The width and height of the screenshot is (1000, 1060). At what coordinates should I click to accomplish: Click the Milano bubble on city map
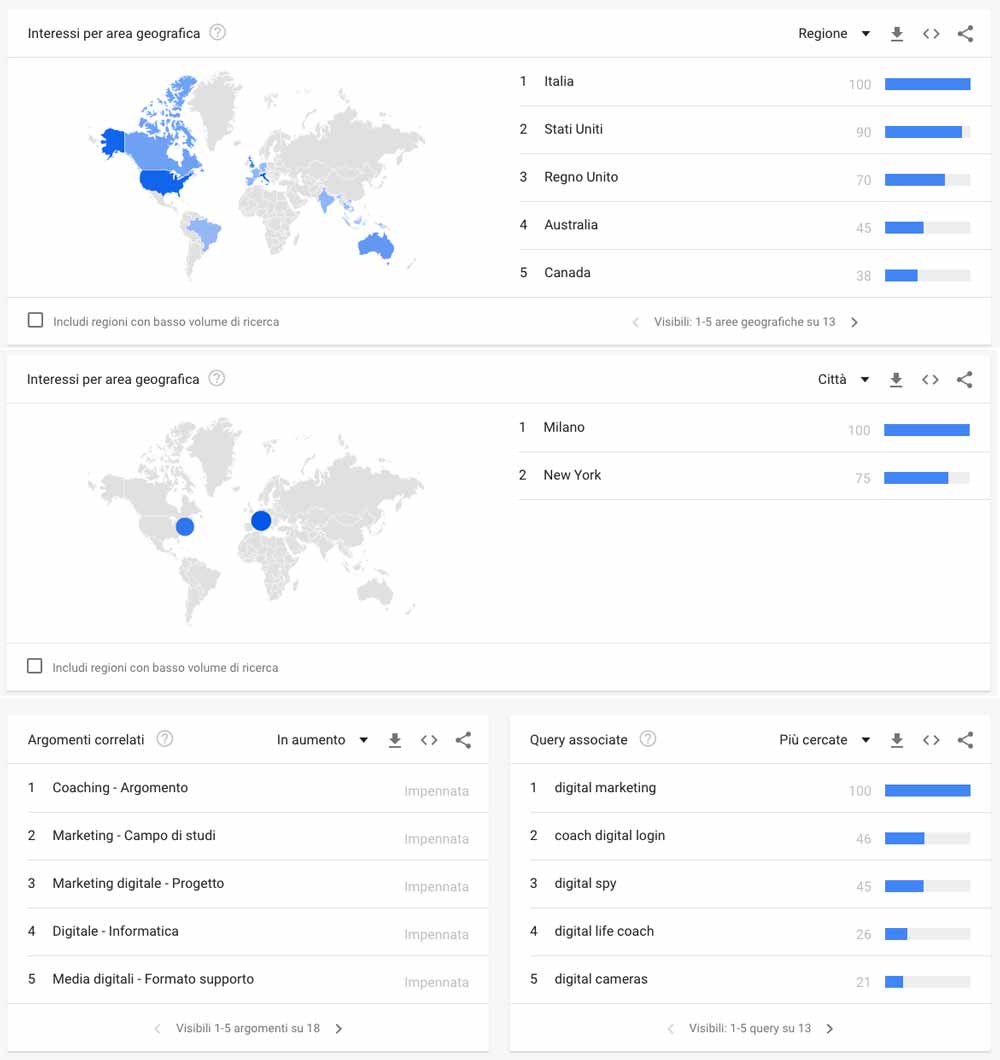pyautogui.click(x=261, y=520)
